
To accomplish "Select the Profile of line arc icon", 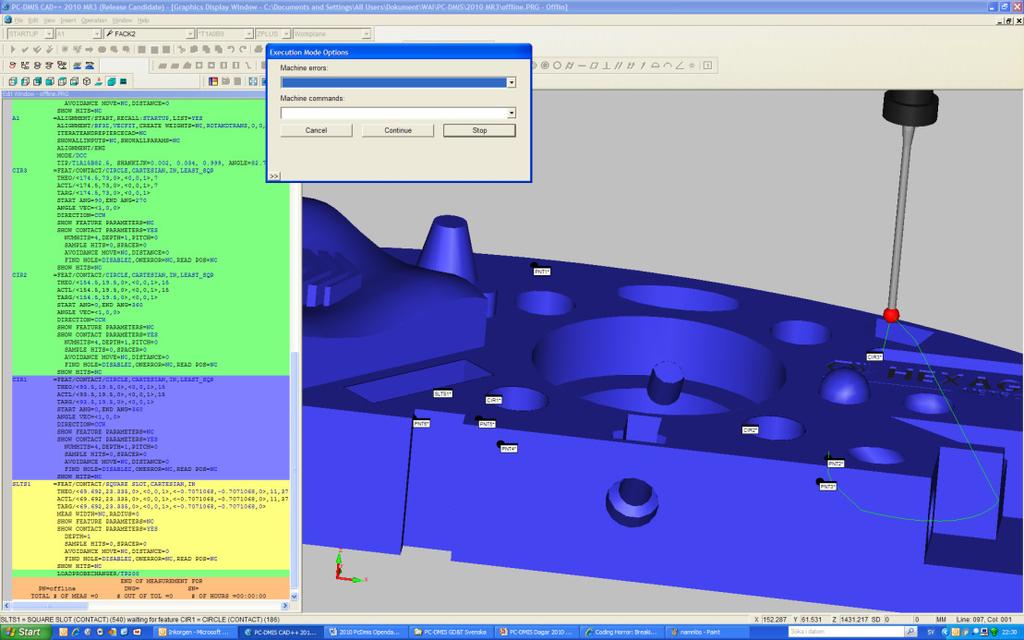I will click(667, 65).
